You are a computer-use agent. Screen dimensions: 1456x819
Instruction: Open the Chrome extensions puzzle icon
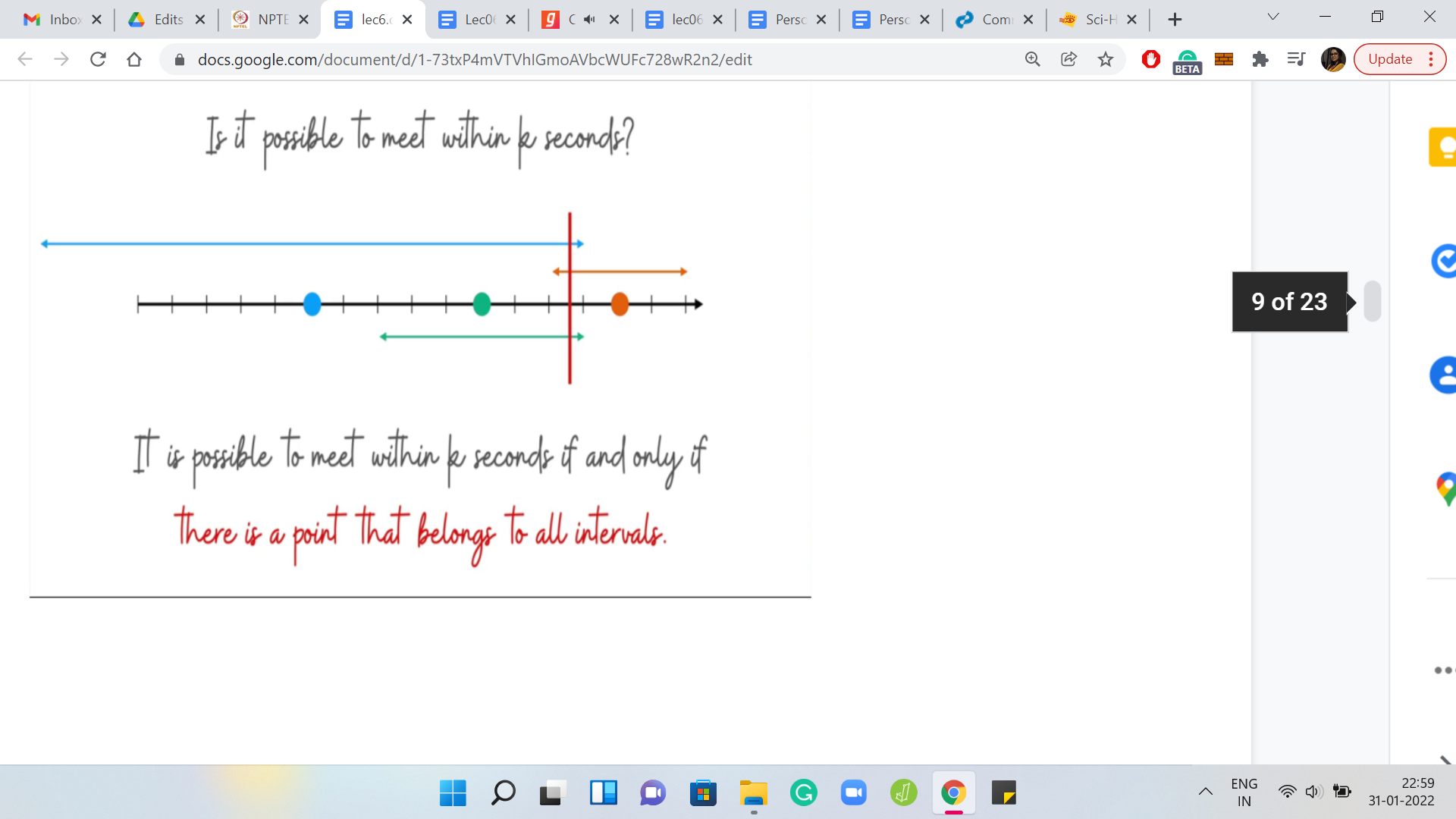click(1260, 59)
